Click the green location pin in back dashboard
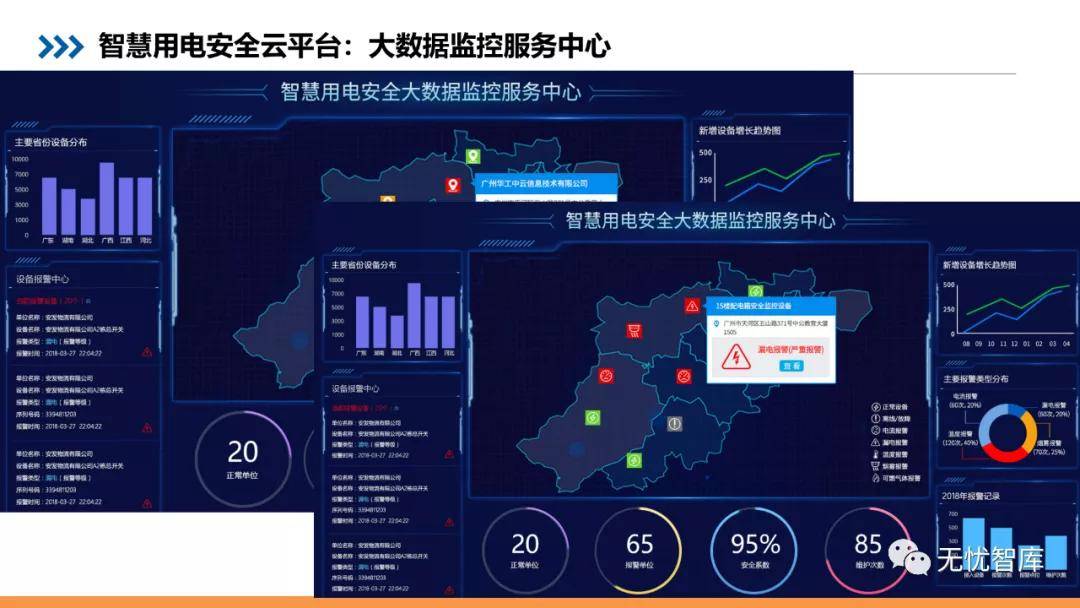This screenshot has width=1080, height=608. pyautogui.click(x=473, y=156)
